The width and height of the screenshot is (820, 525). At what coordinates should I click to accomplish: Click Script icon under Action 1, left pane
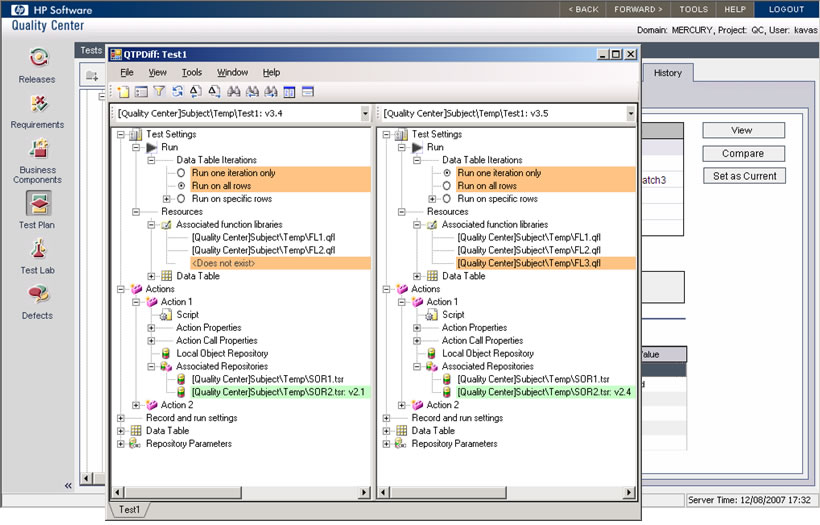point(166,315)
